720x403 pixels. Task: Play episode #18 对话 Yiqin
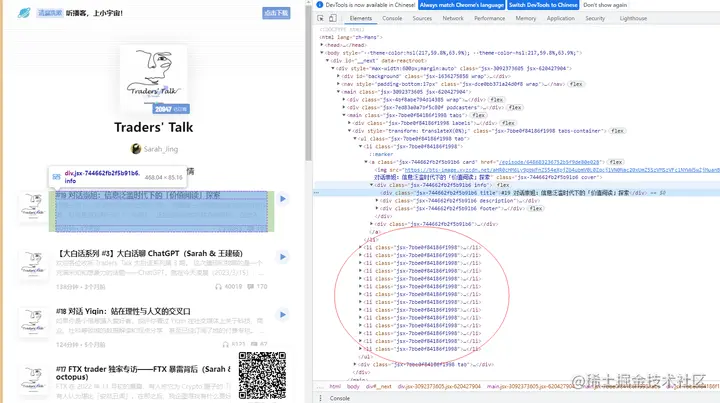coord(283,314)
